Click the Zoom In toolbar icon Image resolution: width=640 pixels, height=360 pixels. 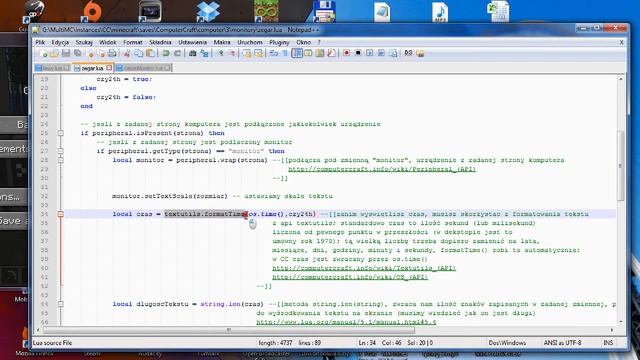coord(221,53)
